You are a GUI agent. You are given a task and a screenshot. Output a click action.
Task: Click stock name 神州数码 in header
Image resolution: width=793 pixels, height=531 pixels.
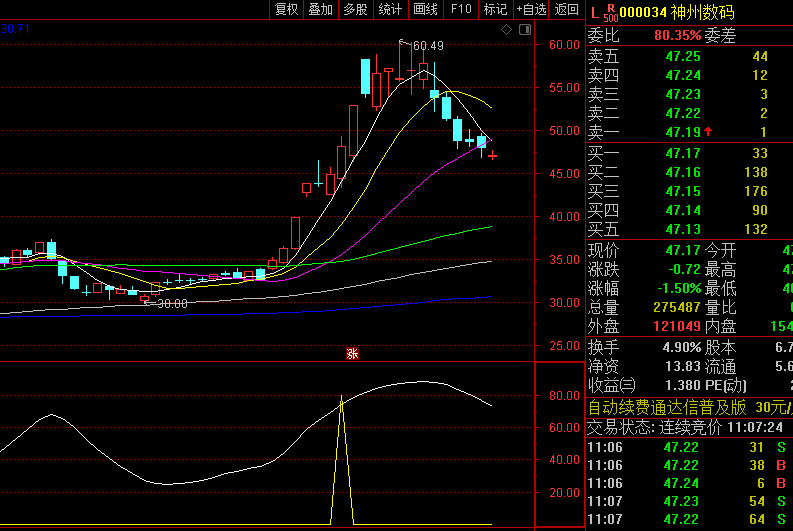tap(702, 12)
